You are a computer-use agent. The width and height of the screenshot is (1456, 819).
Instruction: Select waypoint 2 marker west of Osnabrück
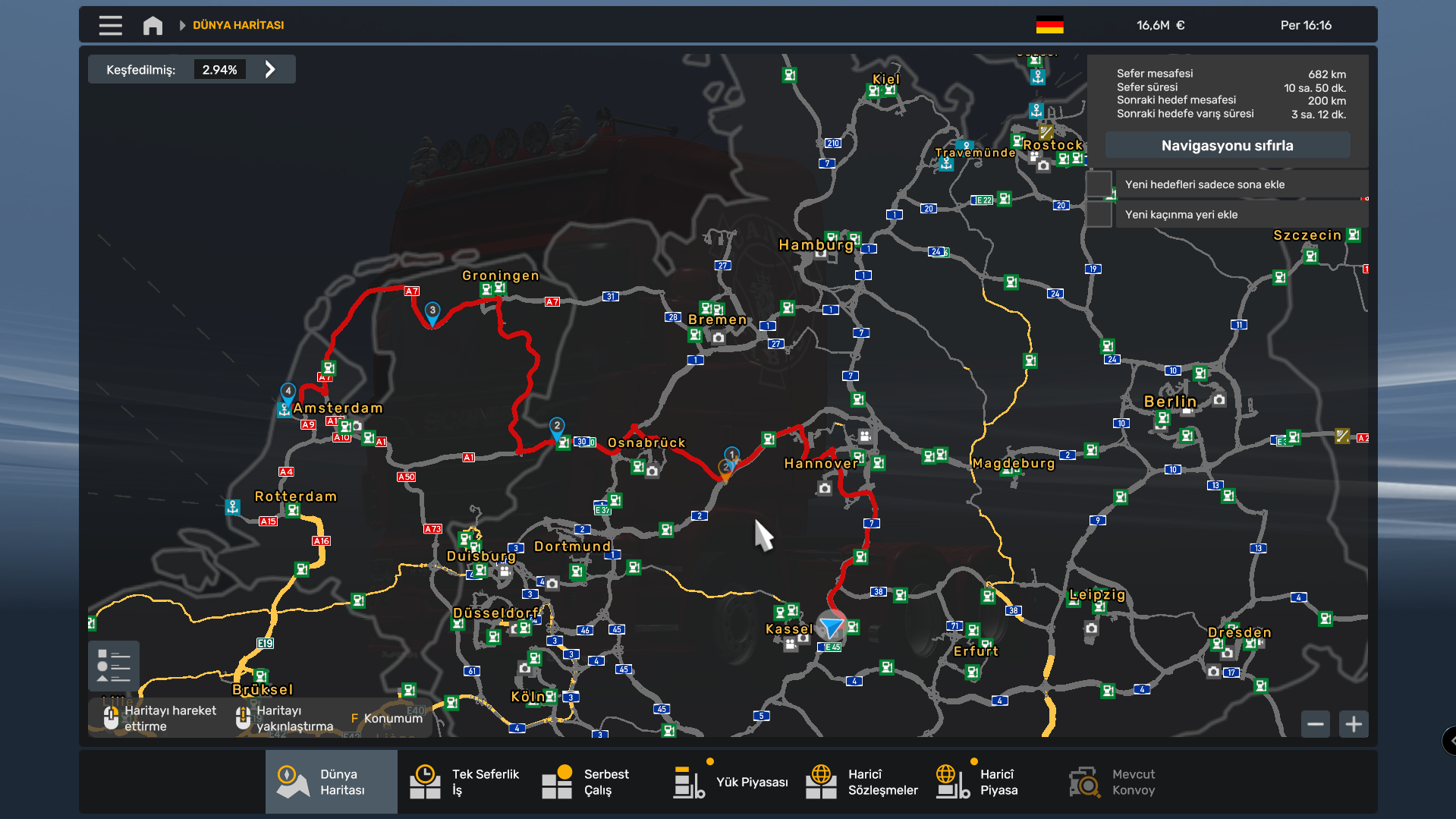pos(557,427)
